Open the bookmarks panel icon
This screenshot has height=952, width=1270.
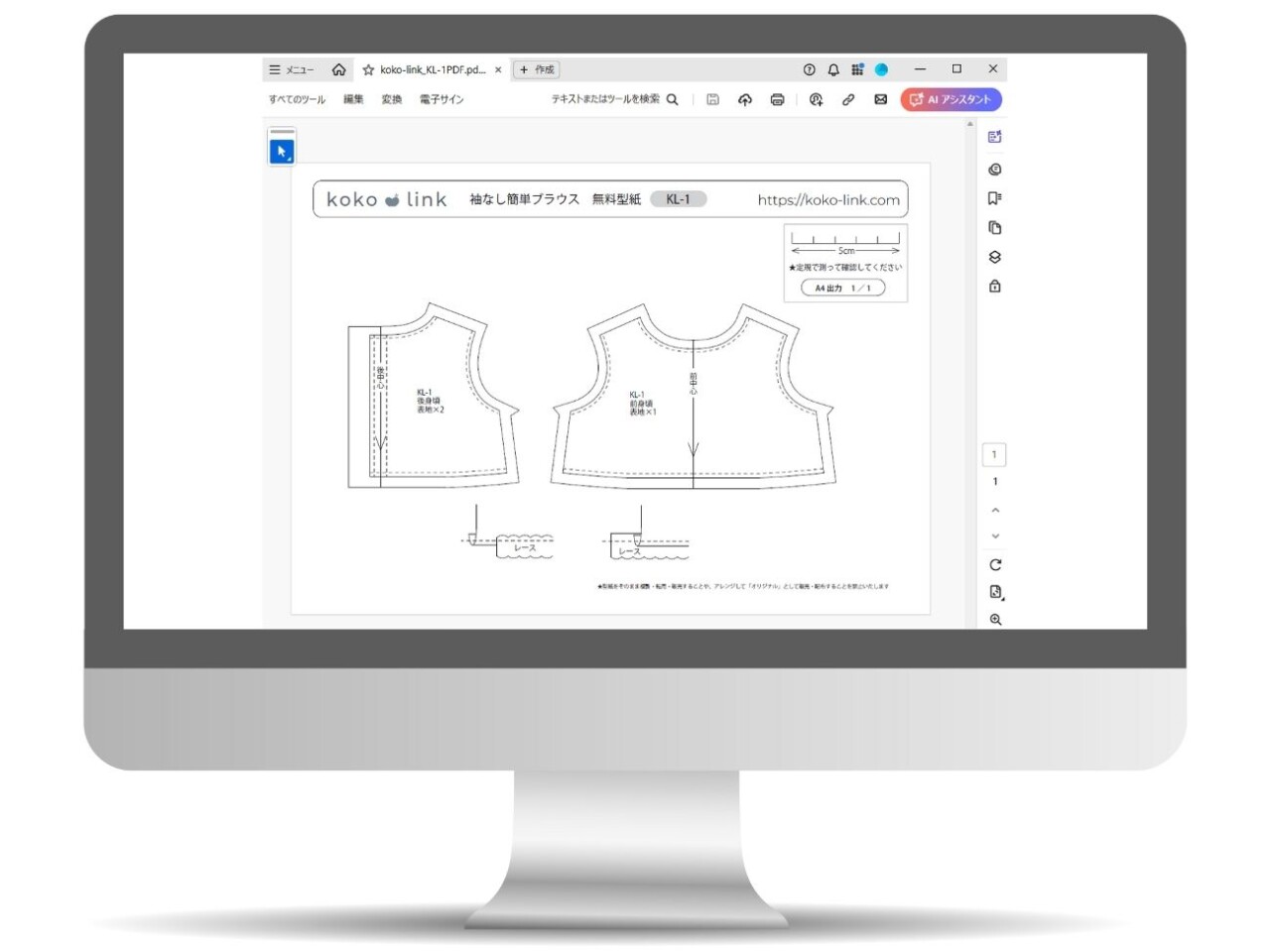(x=995, y=198)
